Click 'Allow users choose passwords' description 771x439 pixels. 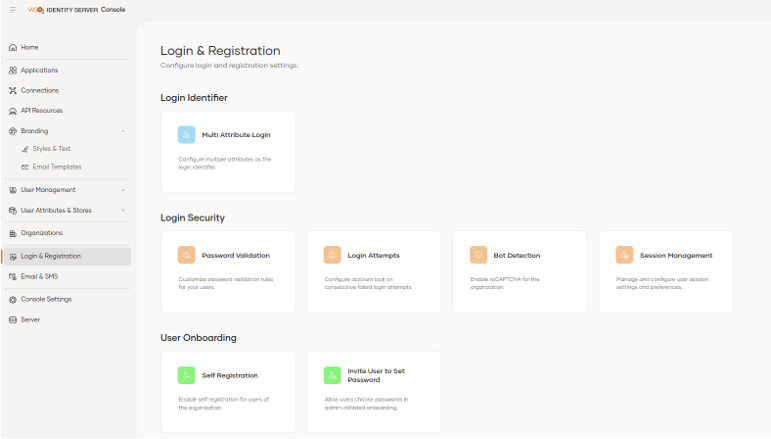[x=366, y=404]
